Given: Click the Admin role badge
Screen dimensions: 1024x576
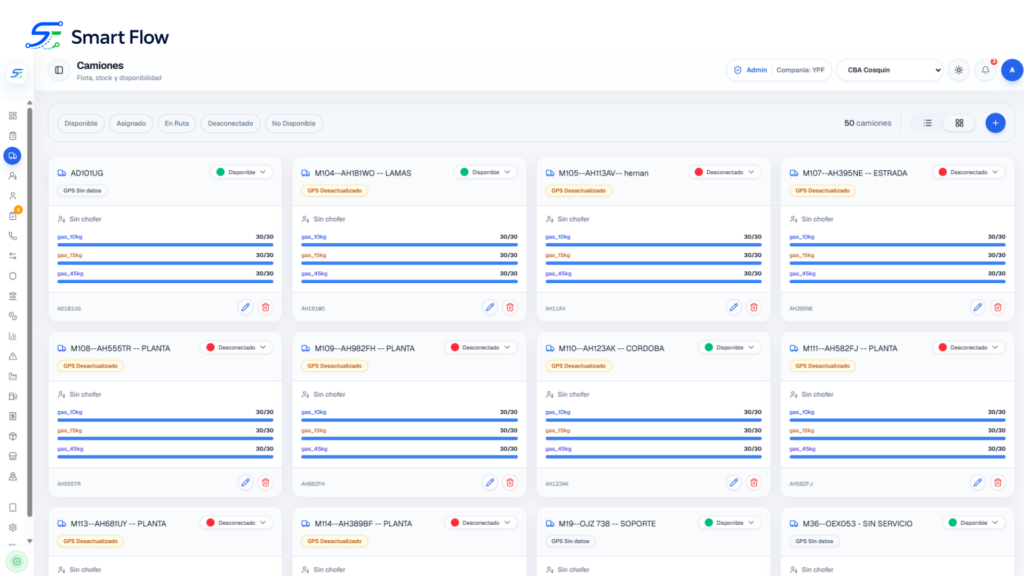Looking at the screenshot, I should pos(751,70).
